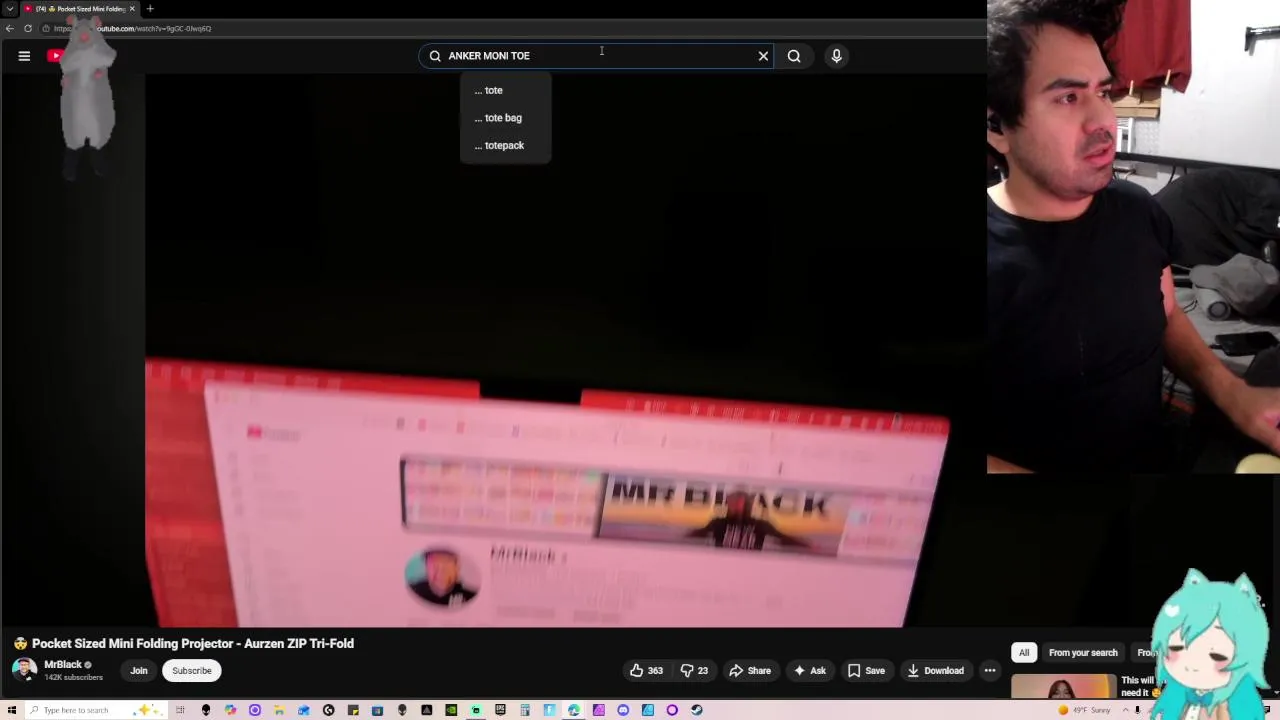Open the Windows Start menu
Viewport: 1280px width, 720px height.
click(x=12, y=710)
